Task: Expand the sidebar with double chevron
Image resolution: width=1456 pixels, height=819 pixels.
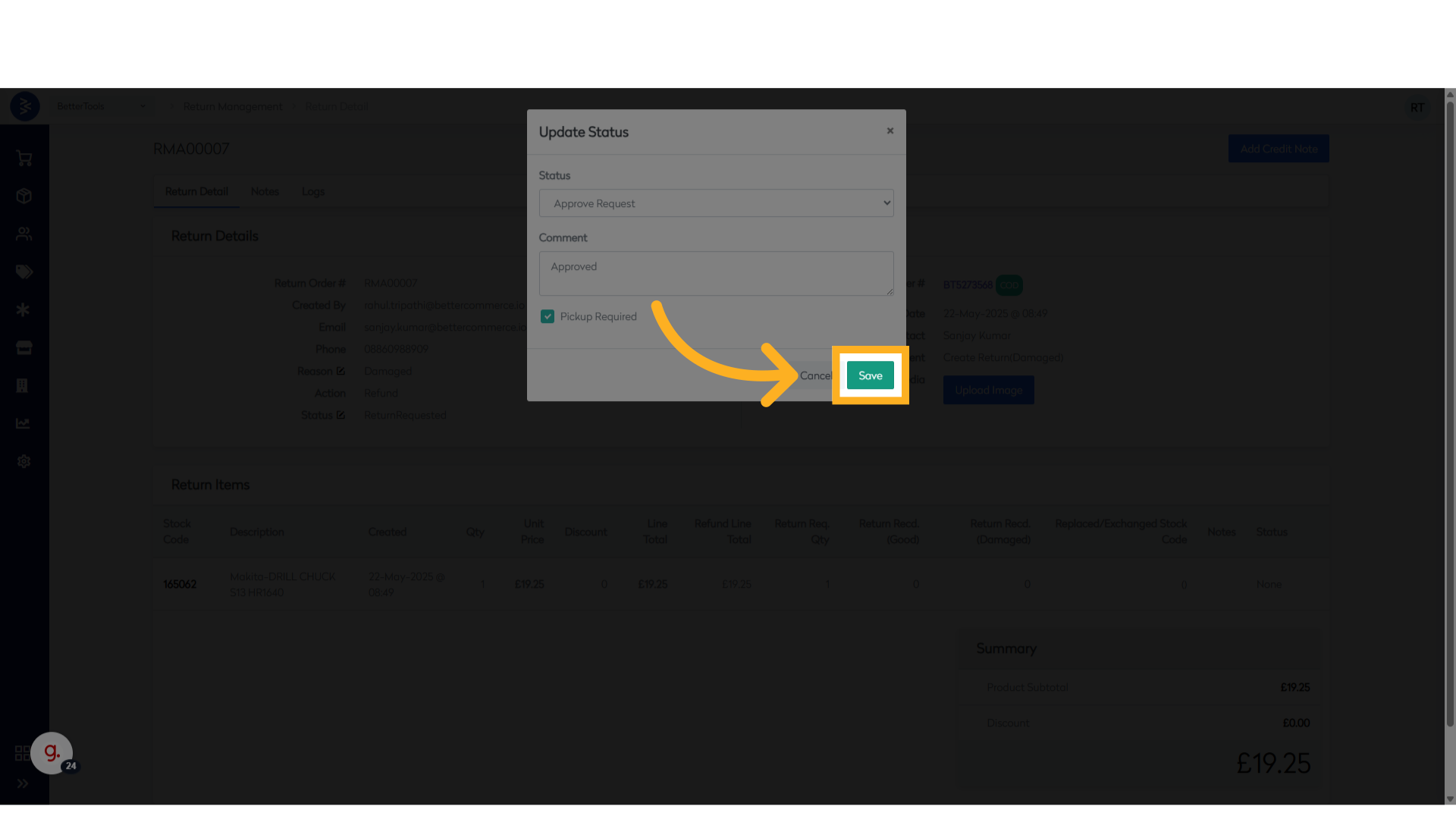Action: [x=23, y=784]
